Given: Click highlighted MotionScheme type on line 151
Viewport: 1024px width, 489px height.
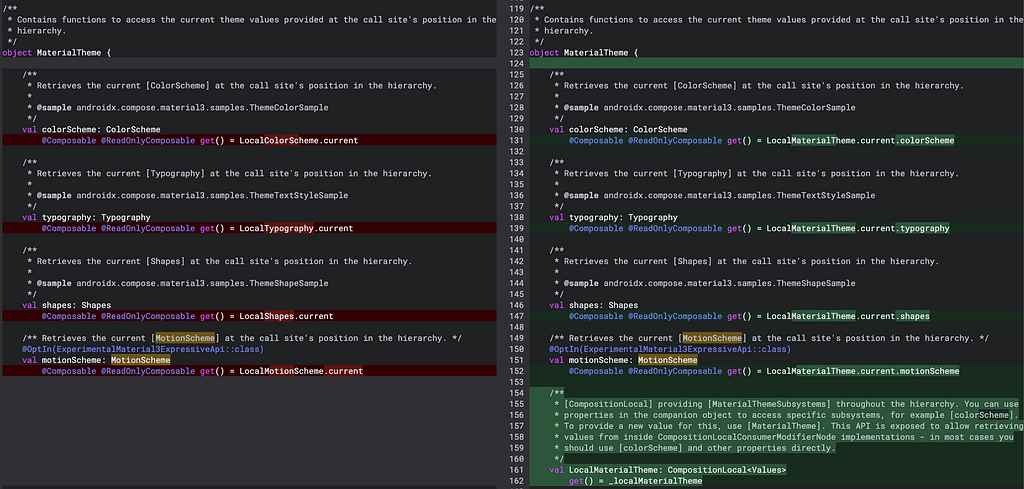Looking at the screenshot, I should point(667,360).
